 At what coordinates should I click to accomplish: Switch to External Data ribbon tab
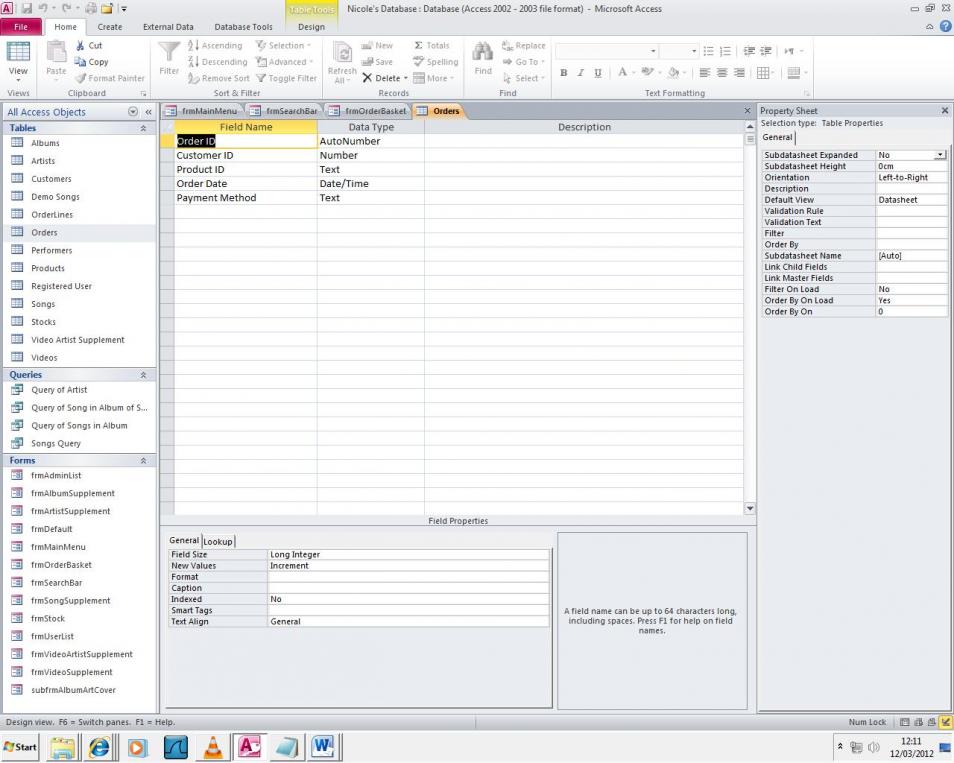tap(168, 27)
